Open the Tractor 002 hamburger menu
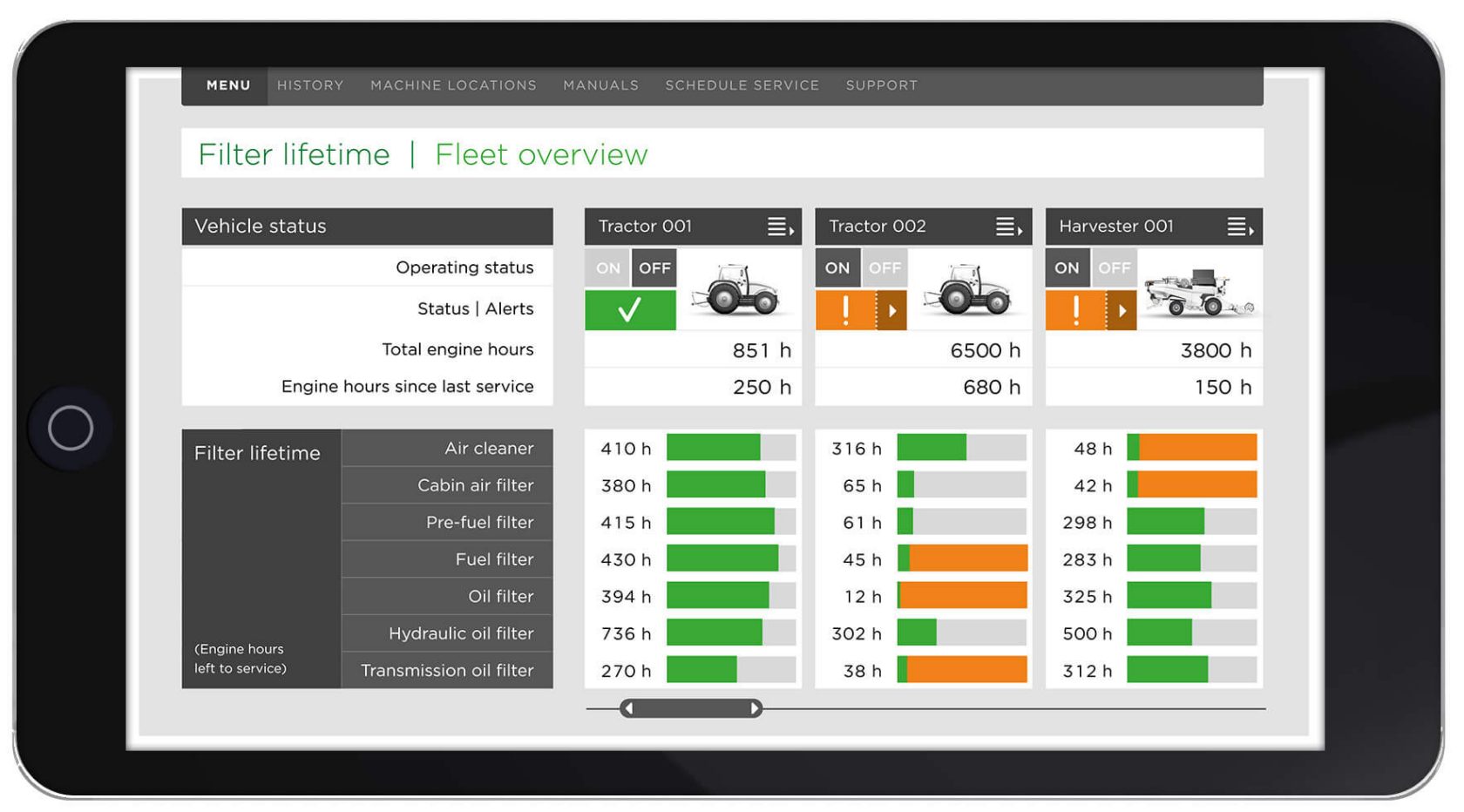Image resolution: width=1464 pixels, height=812 pixels. tap(1007, 226)
